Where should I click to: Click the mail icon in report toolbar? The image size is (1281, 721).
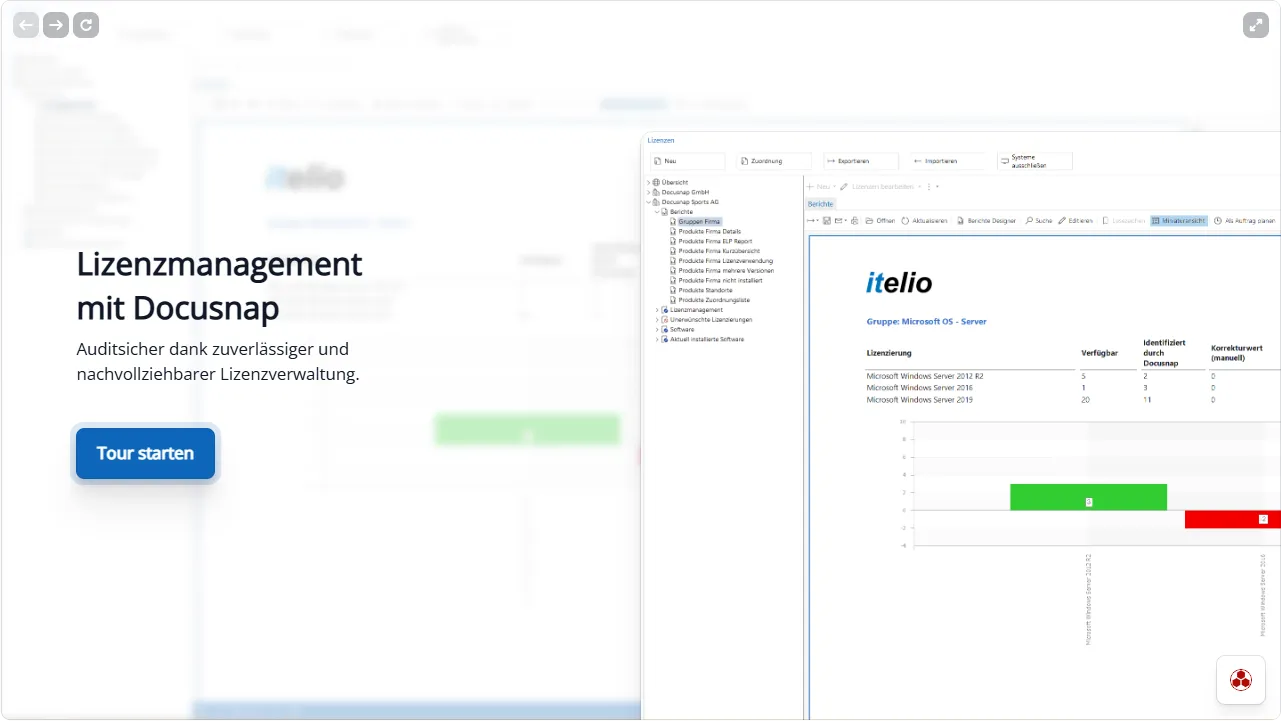pos(840,221)
